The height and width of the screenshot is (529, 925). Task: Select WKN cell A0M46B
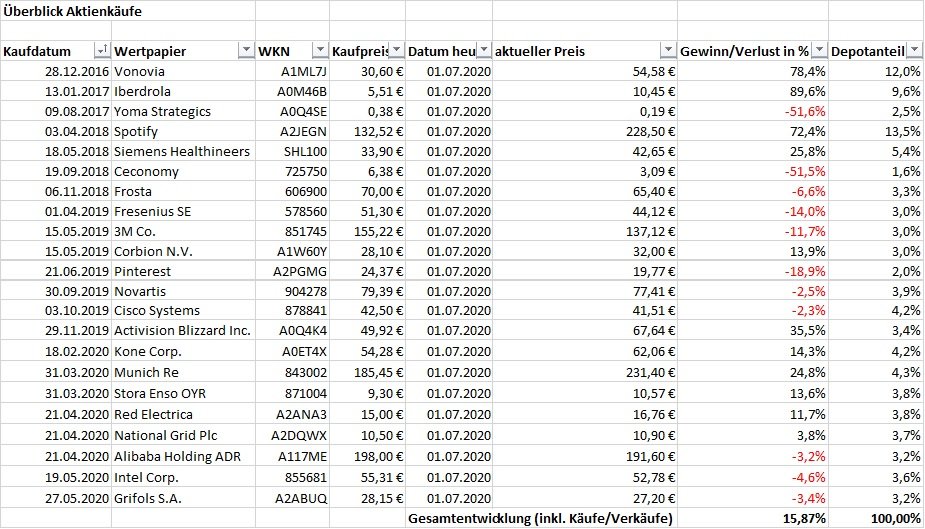[x=293, y=91]
